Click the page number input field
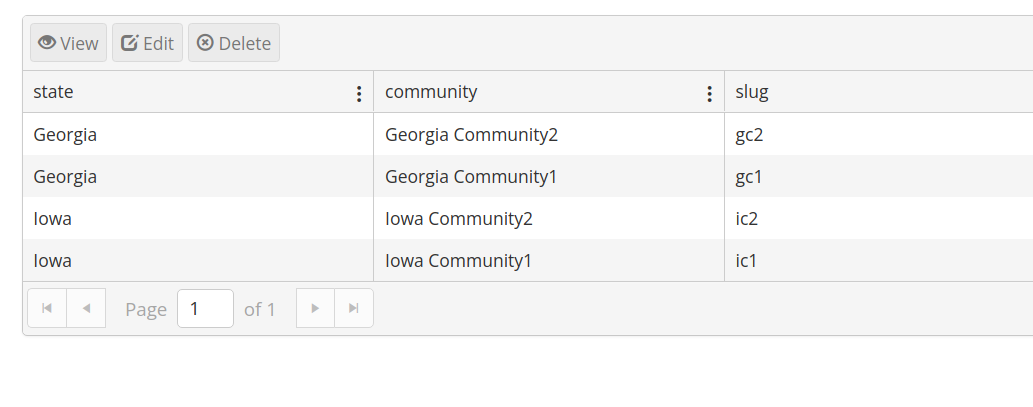This screenshot has height=407, width=1033. tap(205, 308)
